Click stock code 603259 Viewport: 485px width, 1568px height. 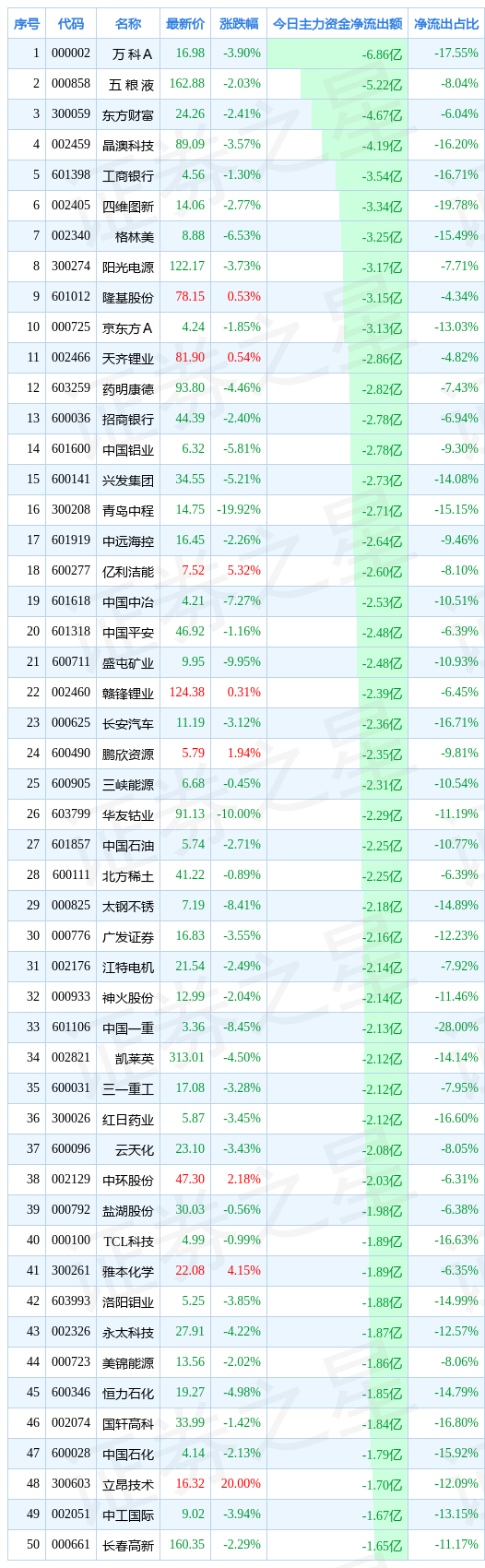tap(71, 388)
